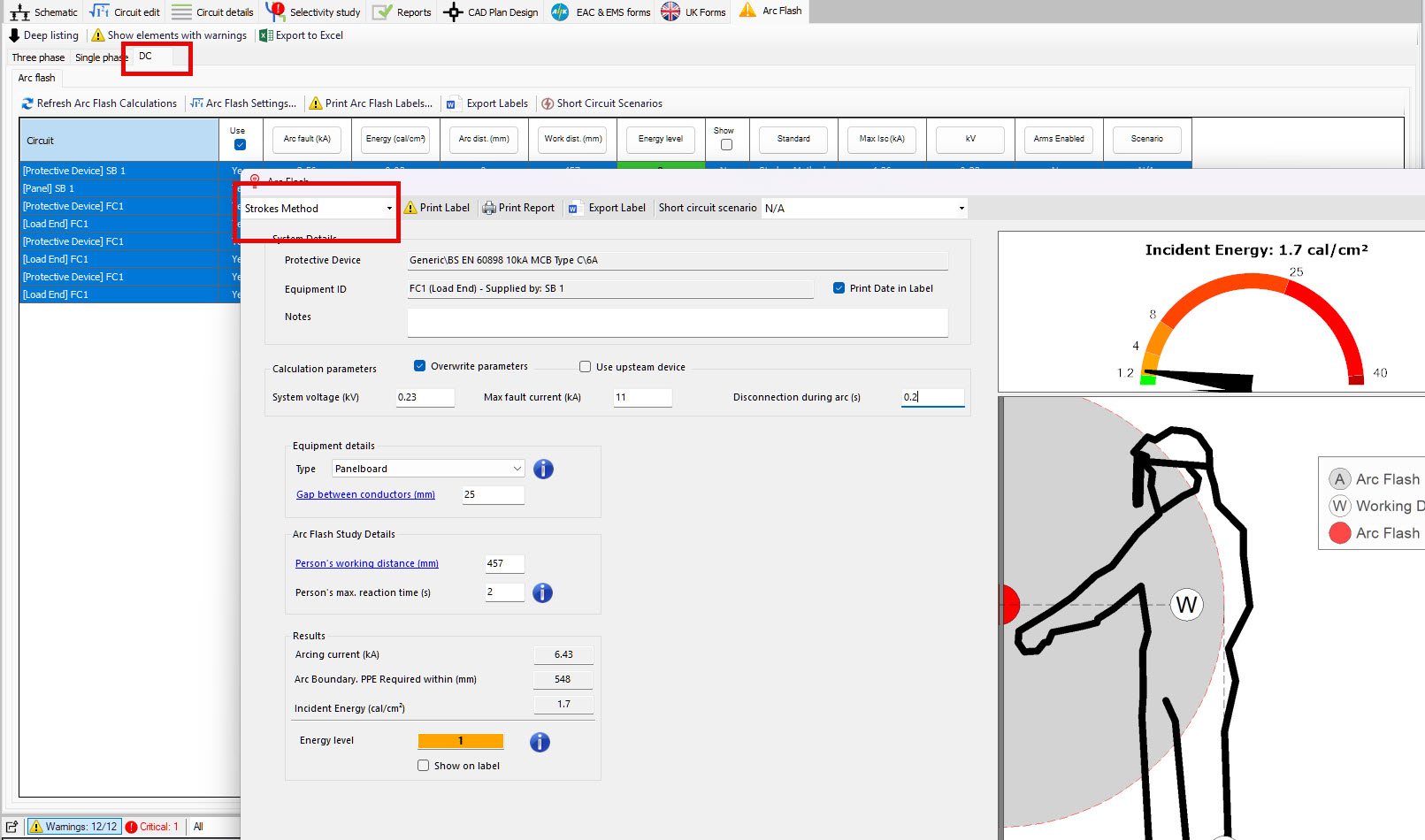Screen dimensions: 1425x840
Task: Open the Short circuit scenario N/A dropdown
Action: click(x=863, y=209)
